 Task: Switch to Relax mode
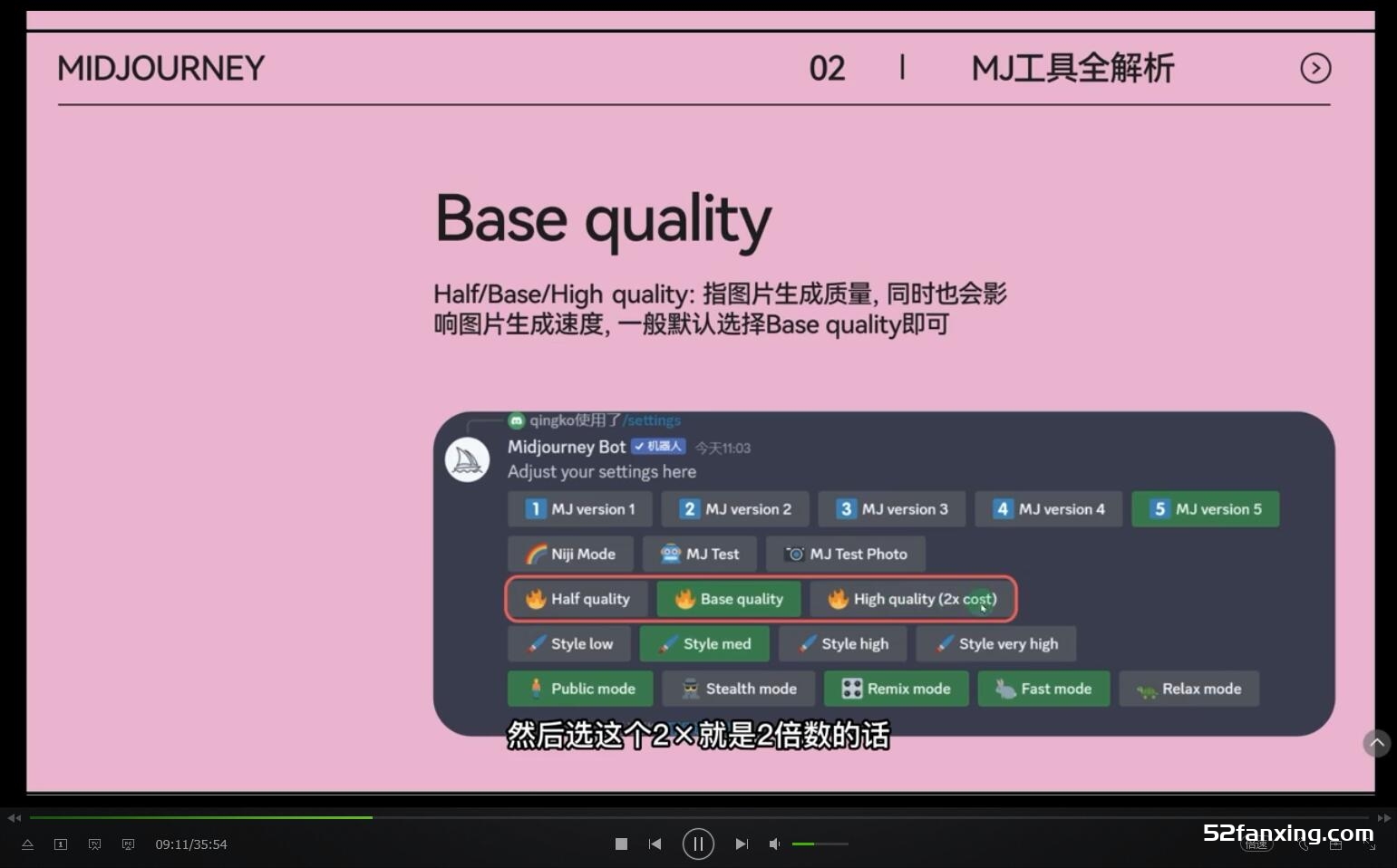click(x=1188, y=689)
